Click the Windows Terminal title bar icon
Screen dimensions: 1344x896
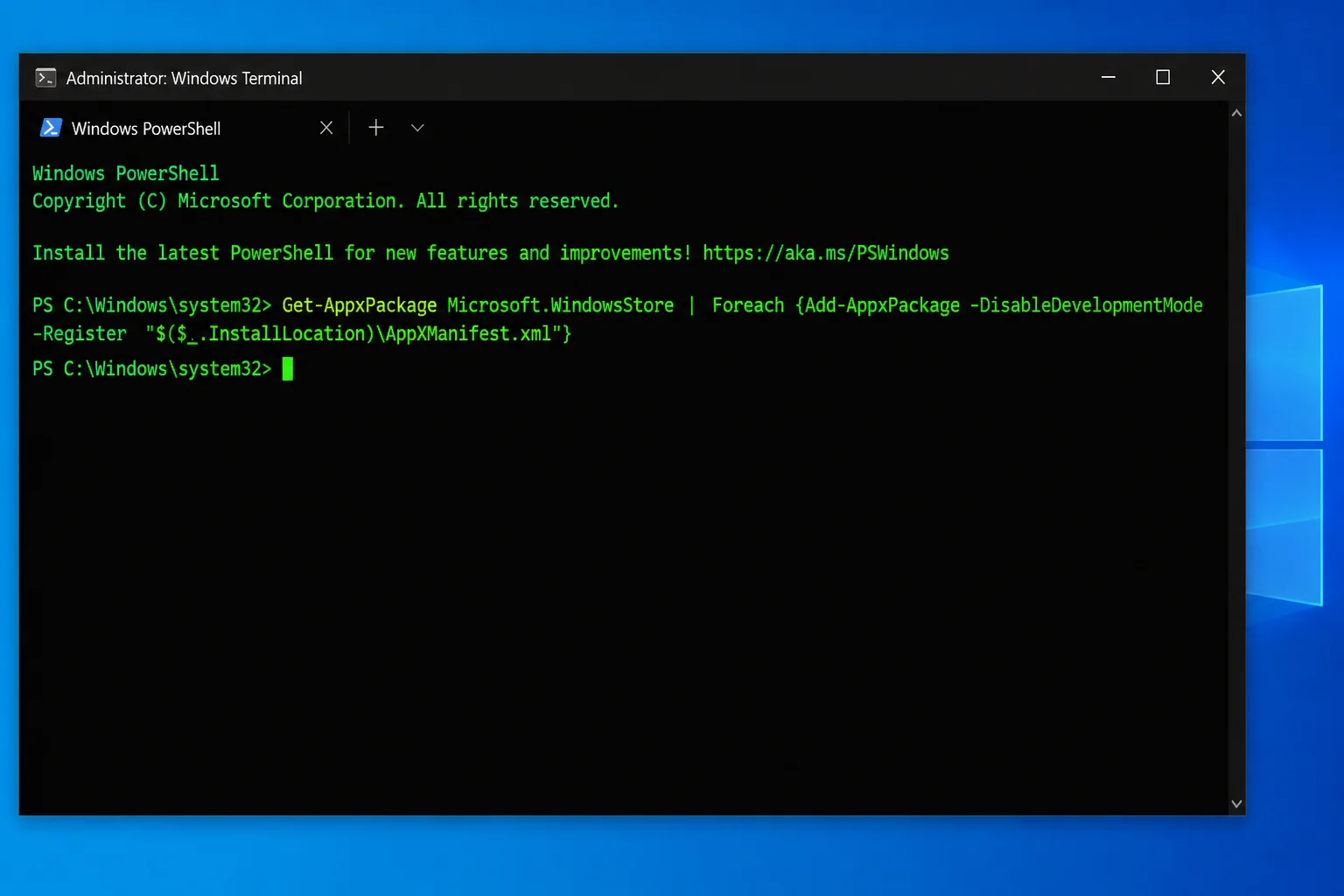[45, 78]
